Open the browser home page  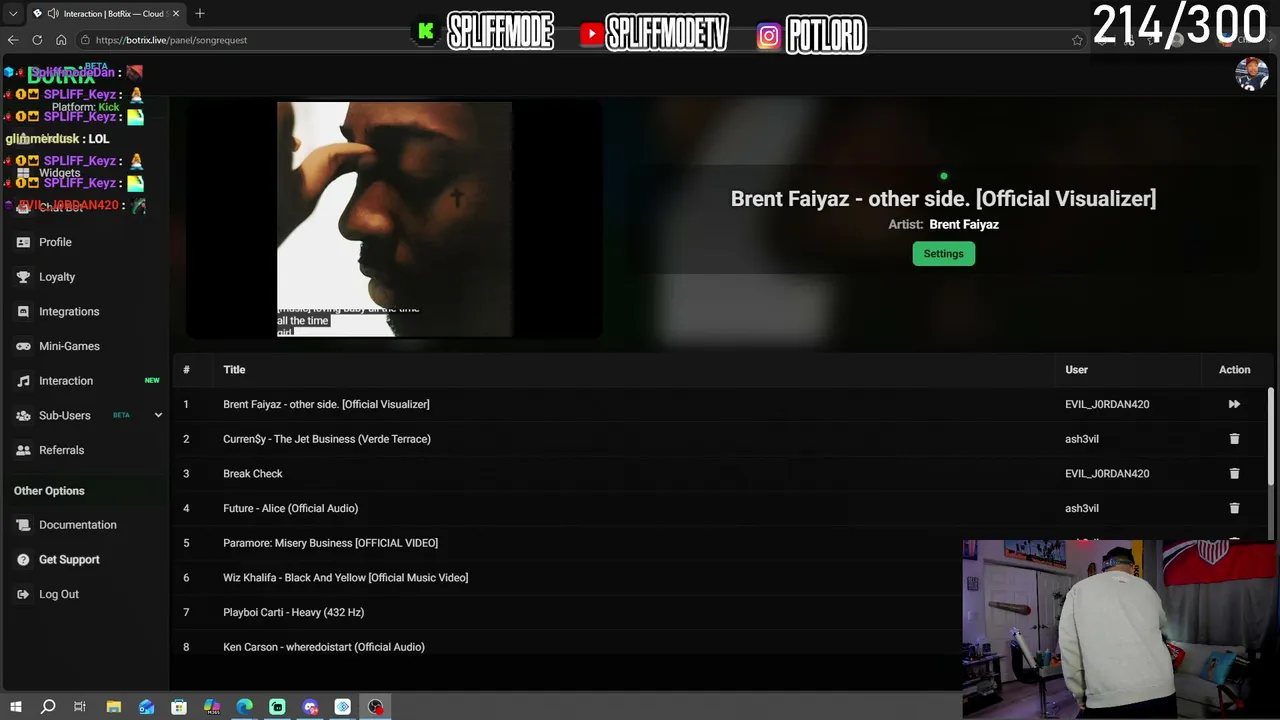[61, 40]
